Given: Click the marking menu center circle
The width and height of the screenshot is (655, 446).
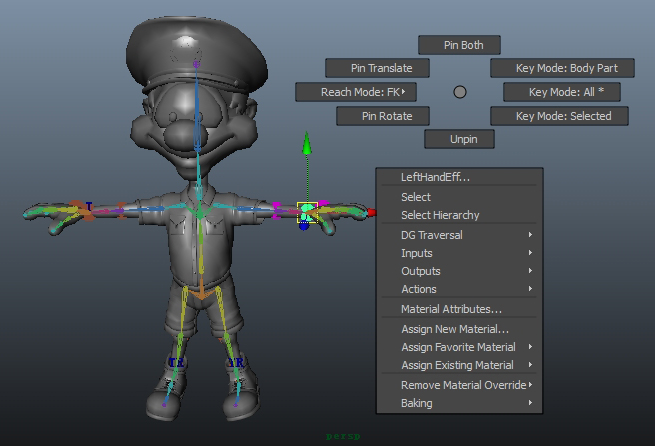Looking at the screenshot, I should point(460,92).
